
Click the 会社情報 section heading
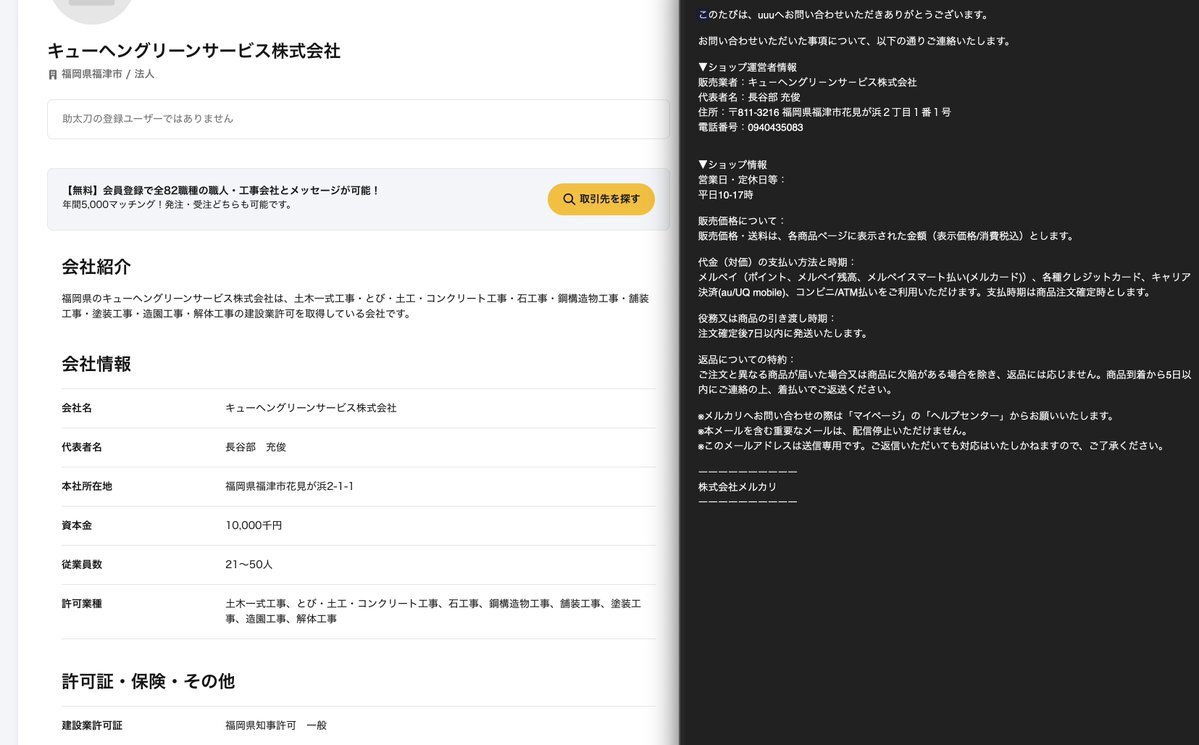tap(96, 364)
